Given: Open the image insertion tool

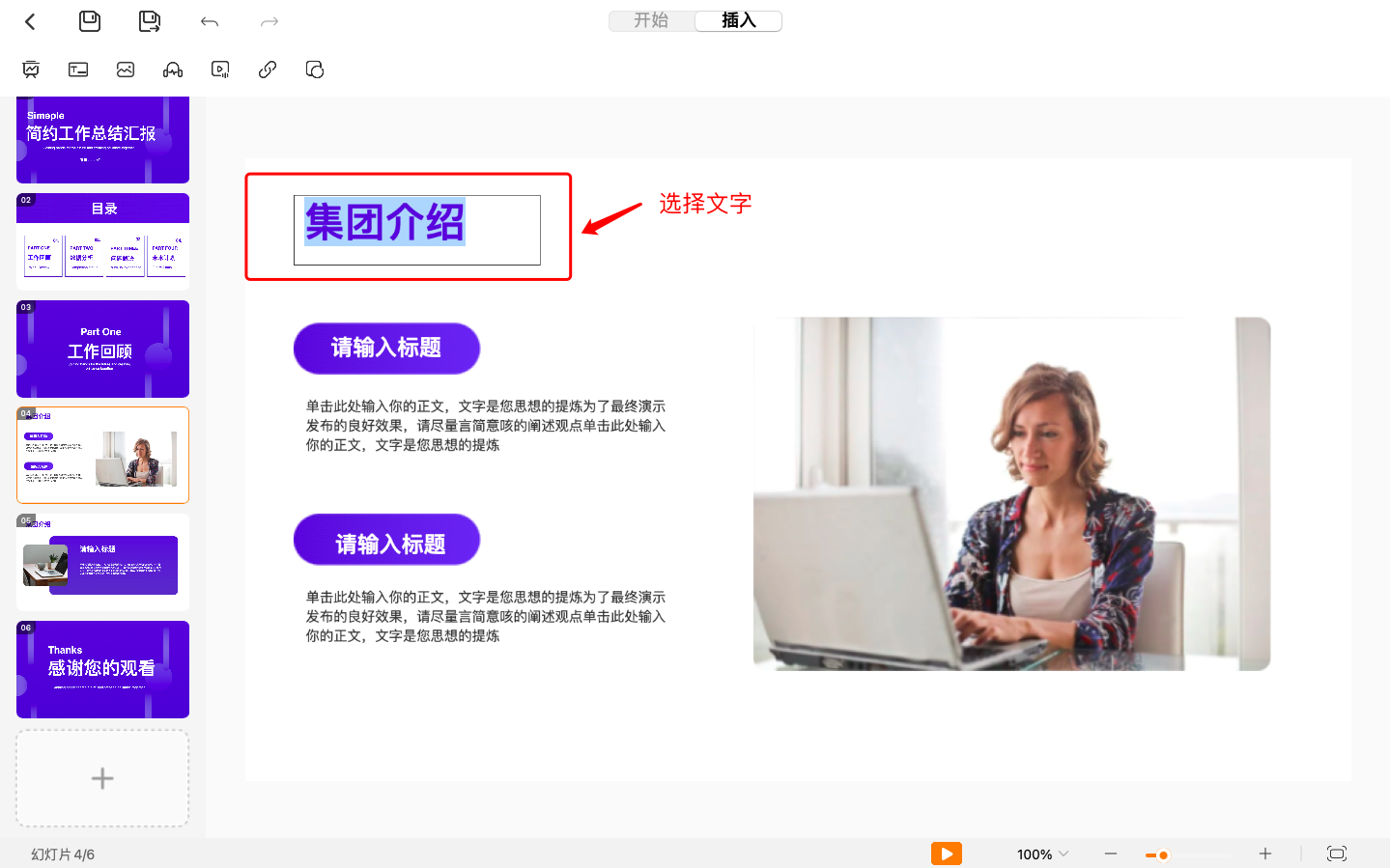Looking at the screenshot, I should click(x=125, y=69).
